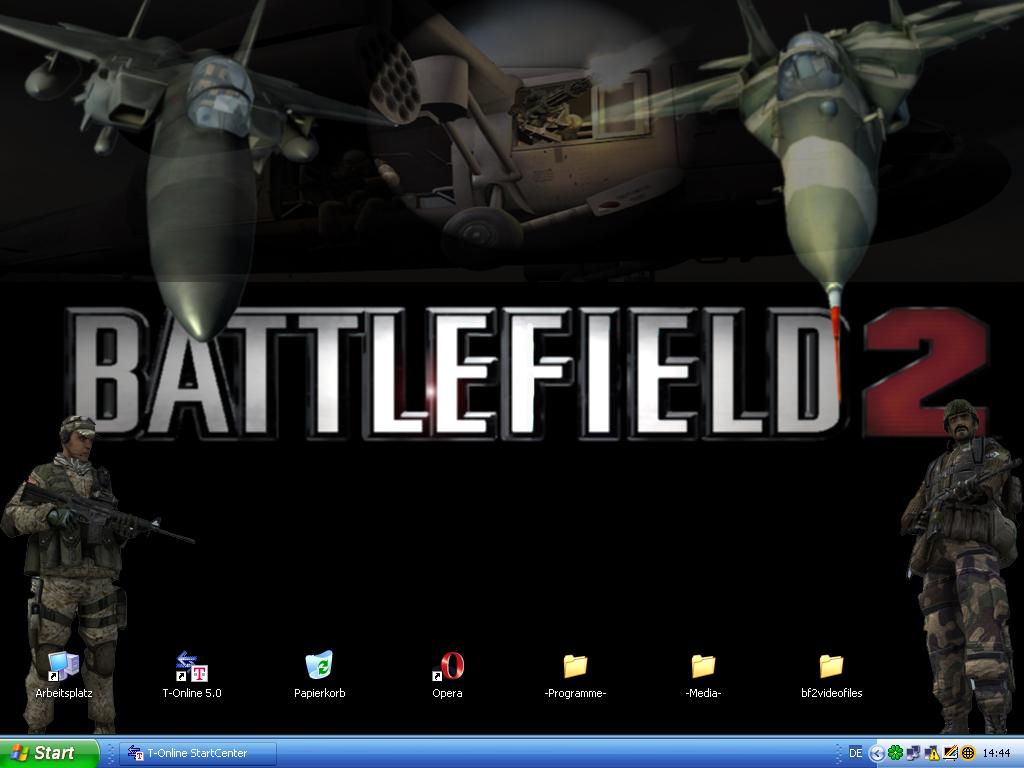Image resolution: width=1024 pixels, height=768 pixels.
Task: Open the network warning tray icon
Action: [x=932, y=754]
